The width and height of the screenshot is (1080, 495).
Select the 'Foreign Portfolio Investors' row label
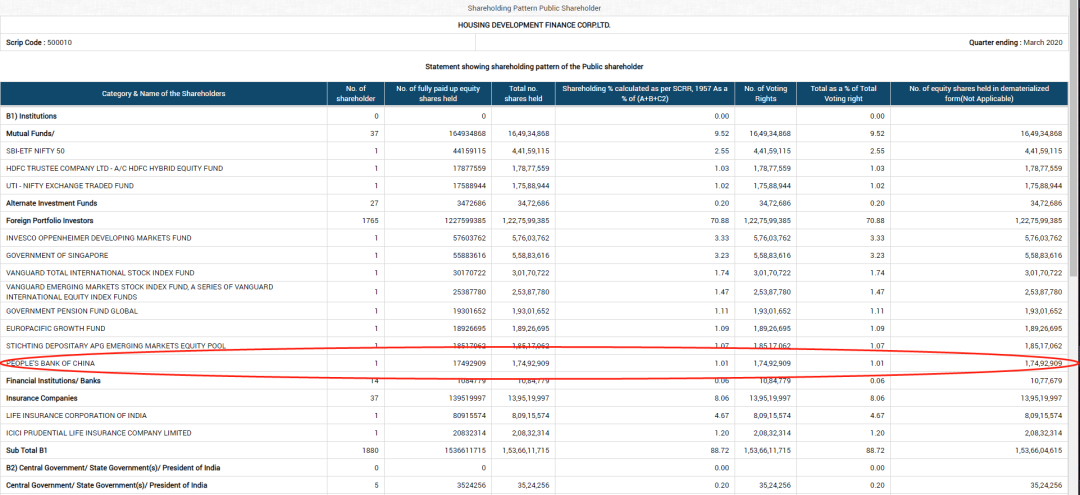pyautogui.click(x=50, y=220)
